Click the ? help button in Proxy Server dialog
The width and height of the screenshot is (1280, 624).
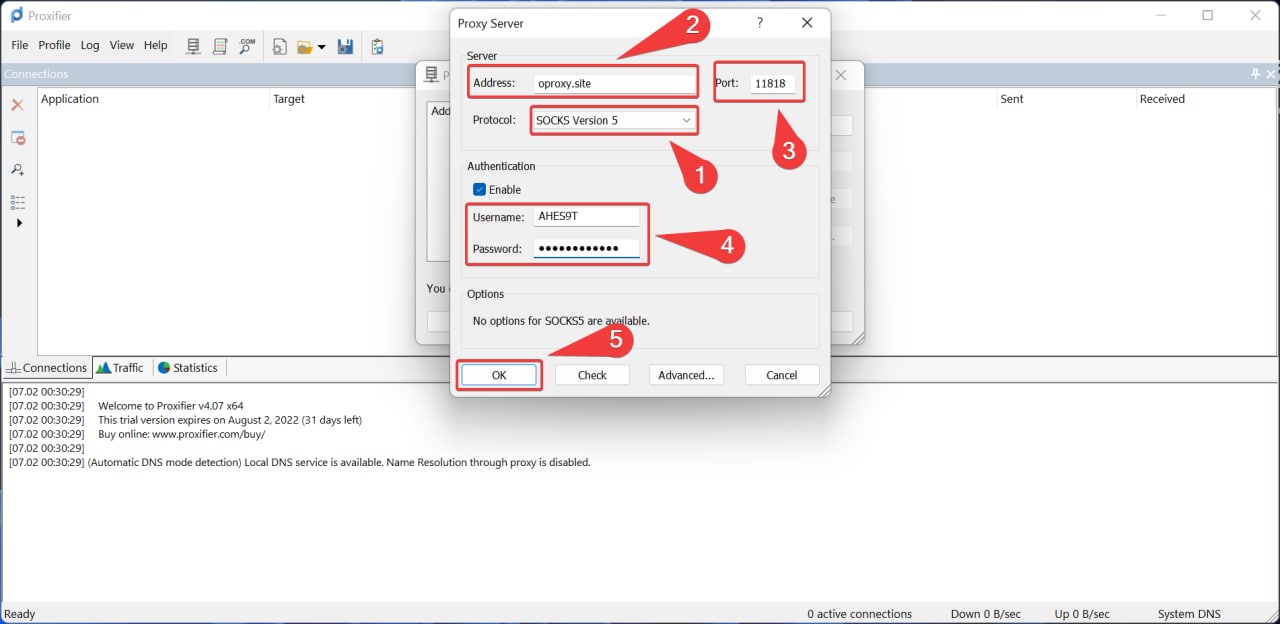(760, 23)
